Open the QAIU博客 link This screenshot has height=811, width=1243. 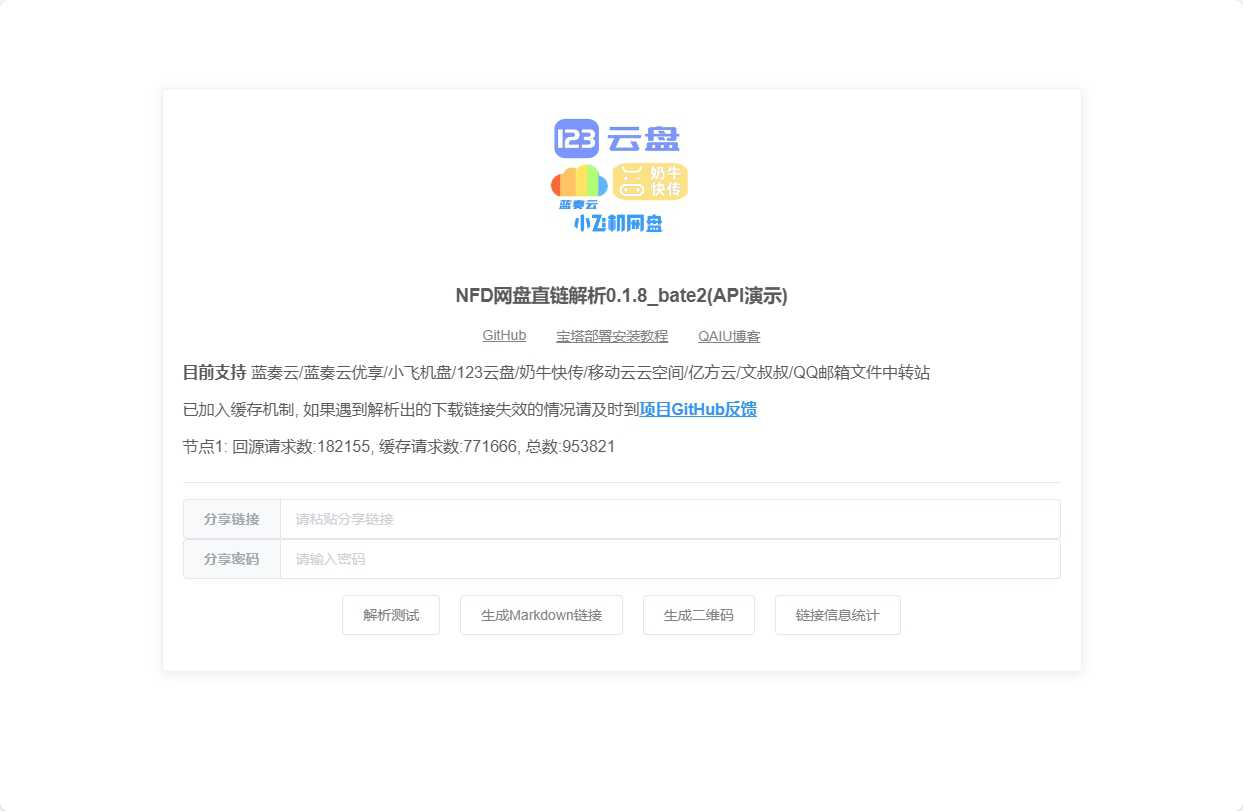[x=729, y=336]
